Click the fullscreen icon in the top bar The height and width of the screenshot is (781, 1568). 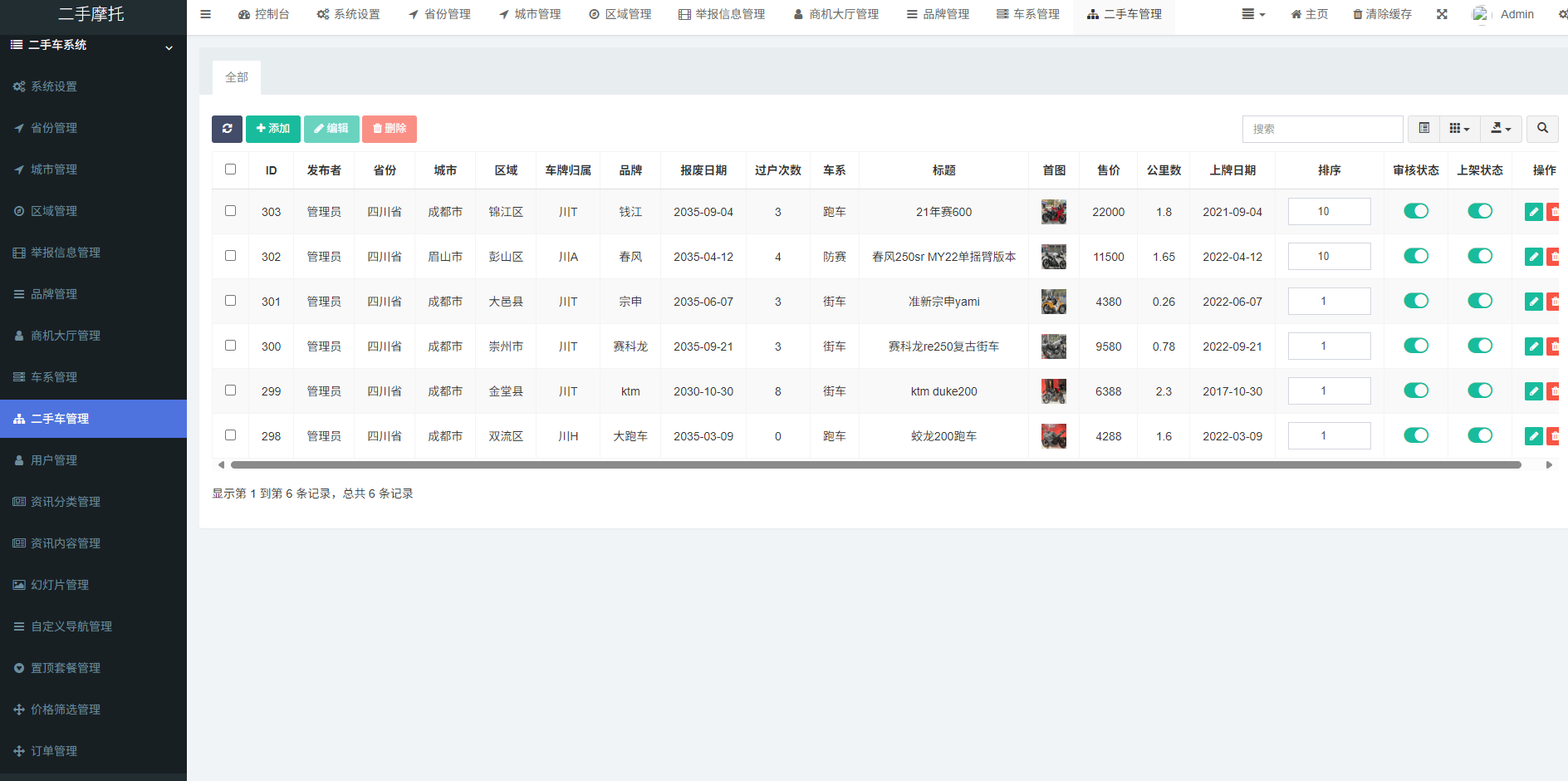(x=1443, y=13)
